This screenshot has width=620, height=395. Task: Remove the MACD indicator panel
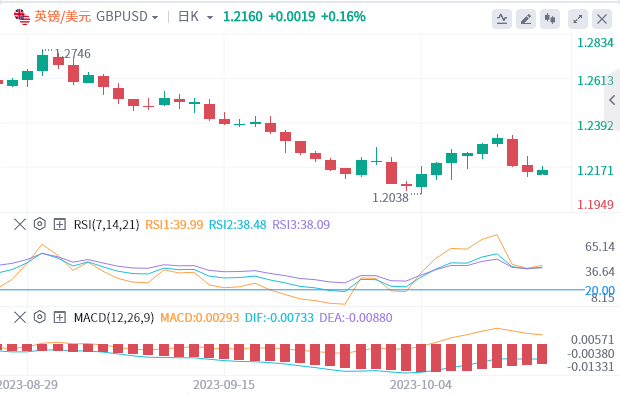click(20, 317)
